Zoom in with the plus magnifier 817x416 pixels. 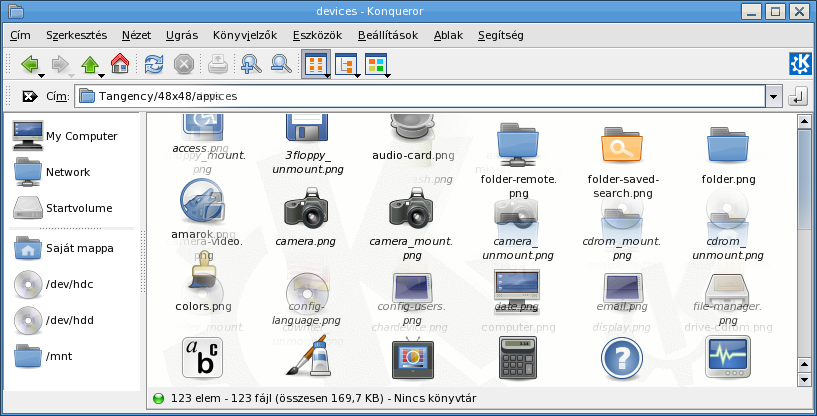pyautogui.click(x=251, y=64)
